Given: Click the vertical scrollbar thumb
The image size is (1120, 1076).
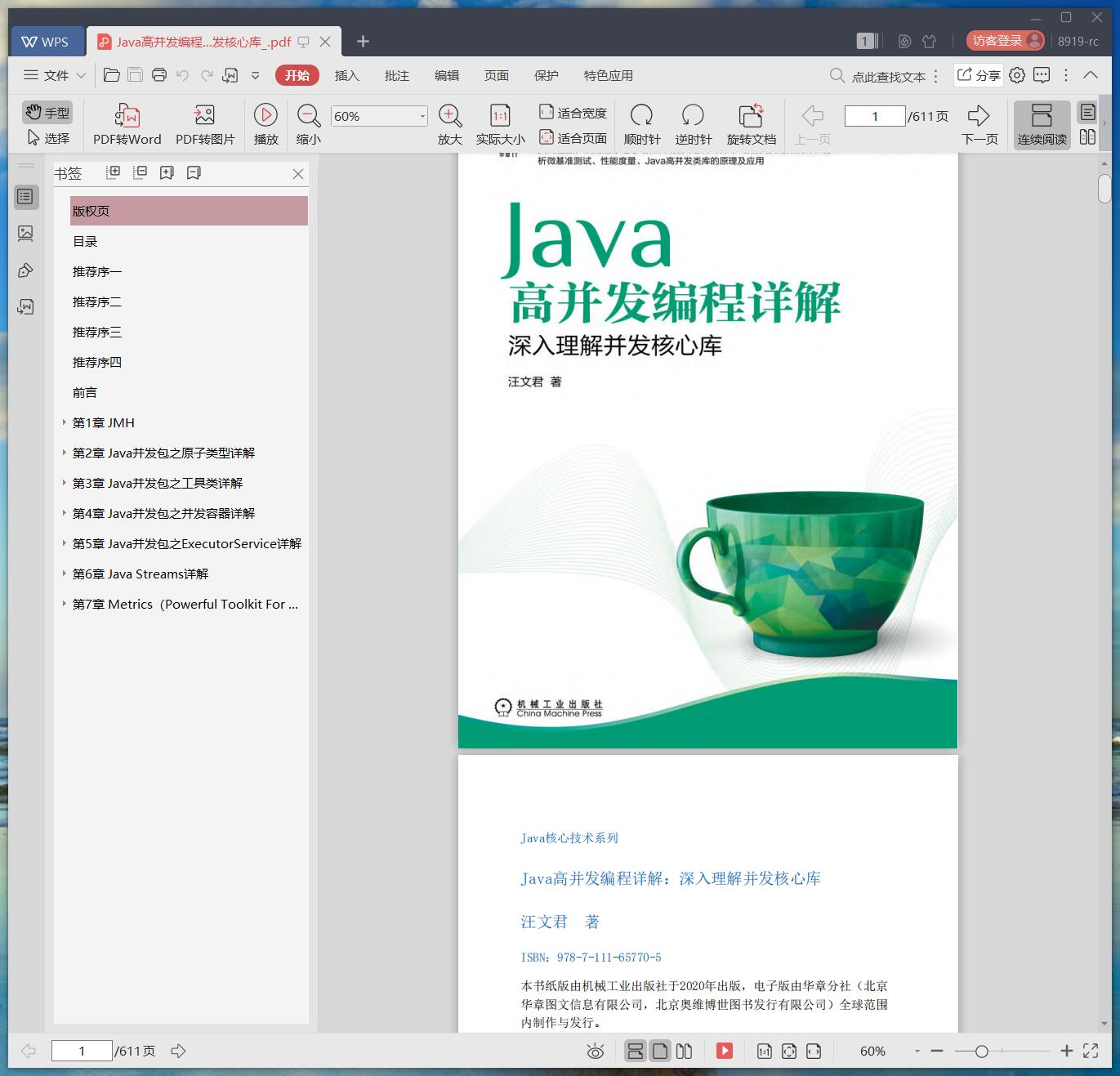Looking at the screenshot, I should tap(1104, 189).
